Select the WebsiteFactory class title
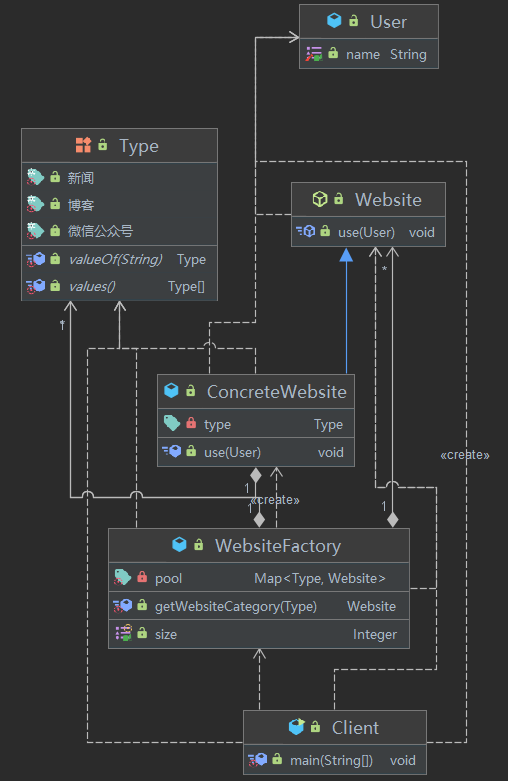 [278, 546]
